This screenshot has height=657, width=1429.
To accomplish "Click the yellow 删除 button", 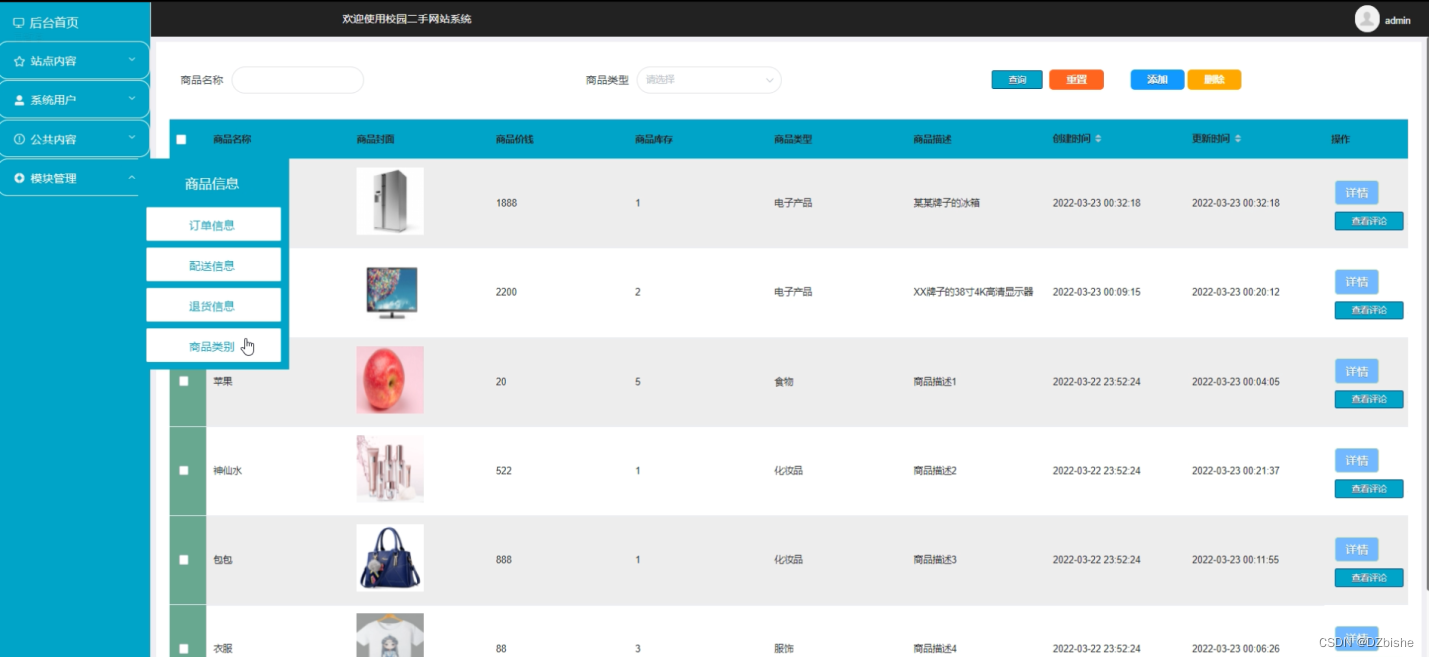I will pyautogui.click(x=1214, y=80).
